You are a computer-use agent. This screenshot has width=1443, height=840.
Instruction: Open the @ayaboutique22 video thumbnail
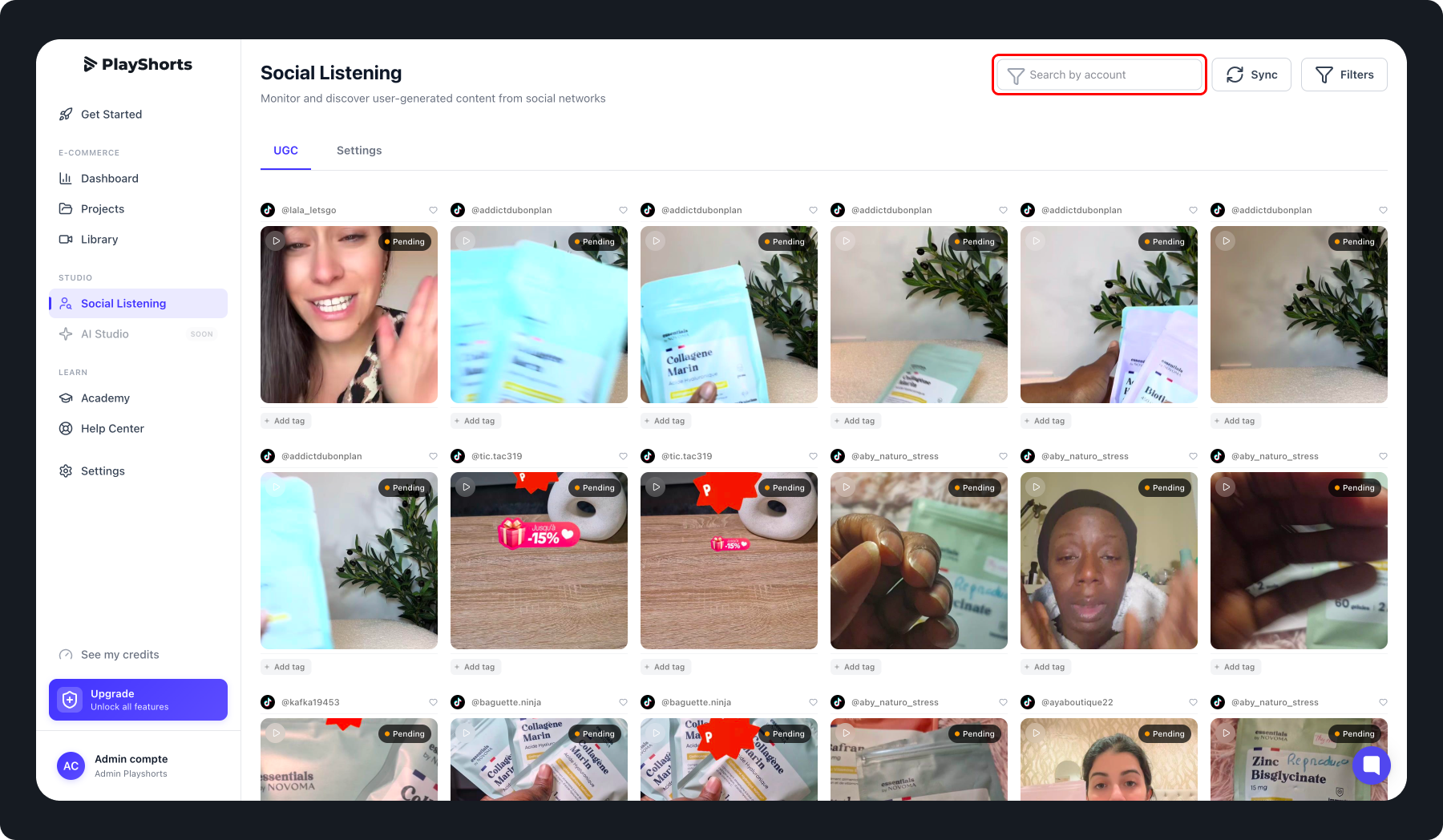click(x=1109, y=759)
